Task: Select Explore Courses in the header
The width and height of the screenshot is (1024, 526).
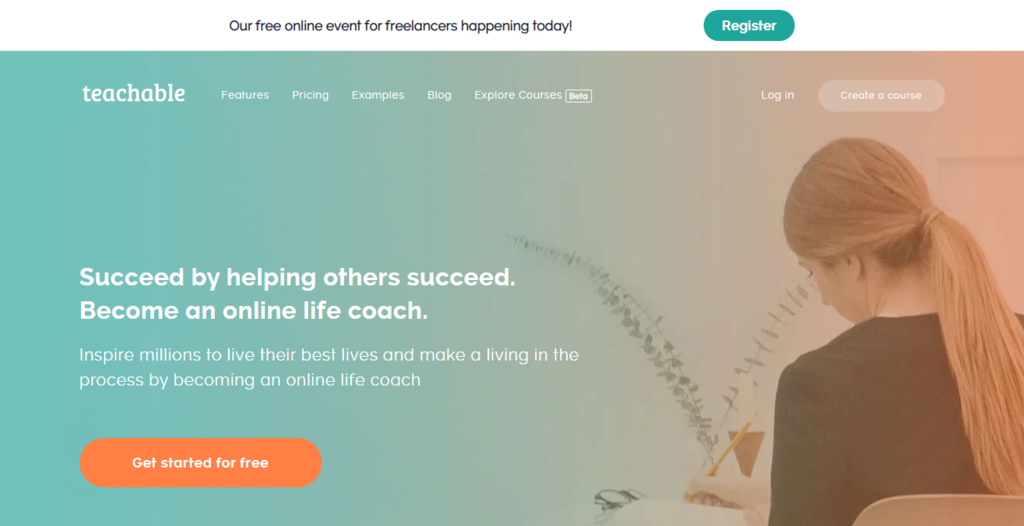Action: click(518, 95)
